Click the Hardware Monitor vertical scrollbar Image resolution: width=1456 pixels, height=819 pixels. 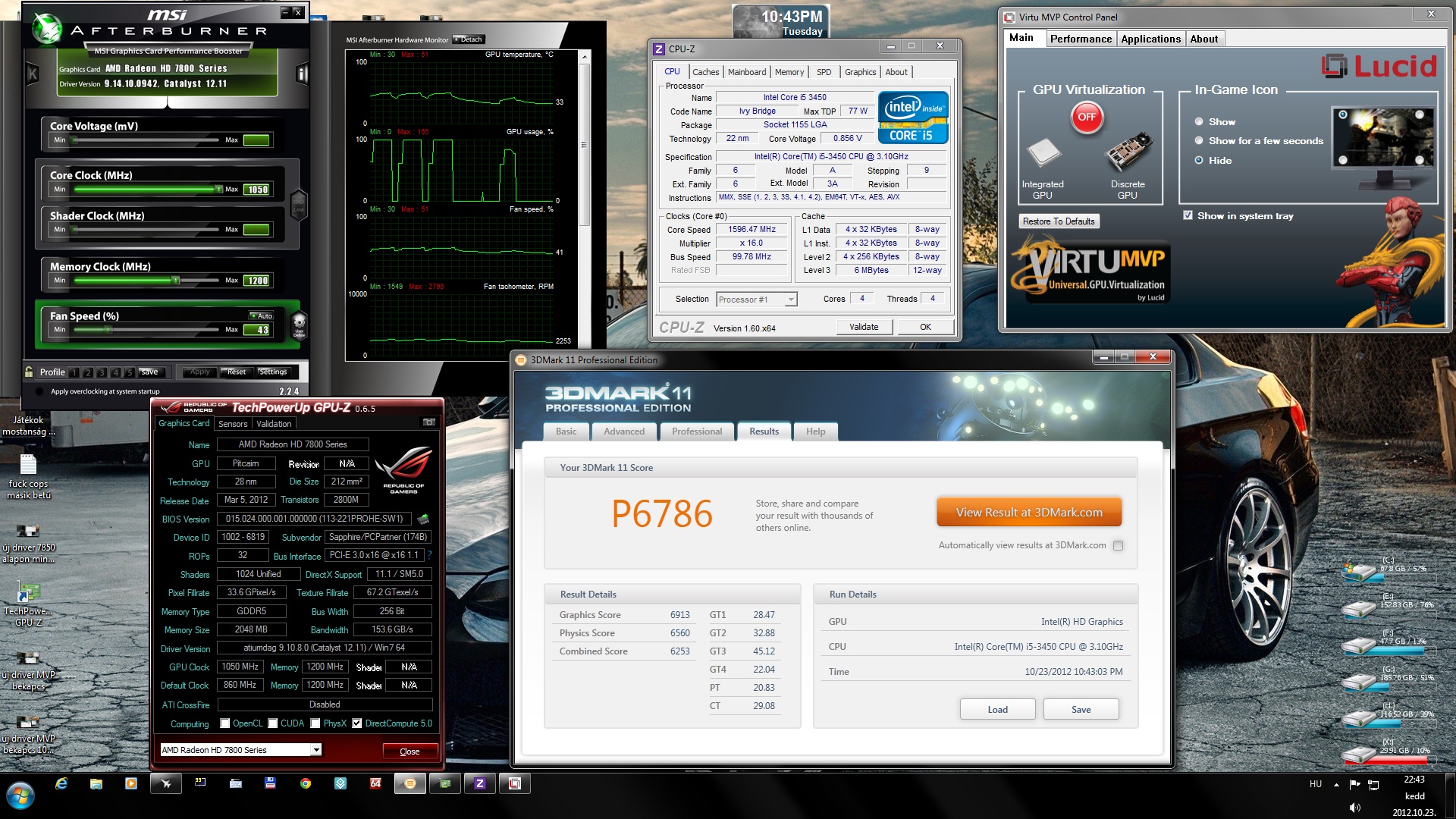[x=584, y=144]
